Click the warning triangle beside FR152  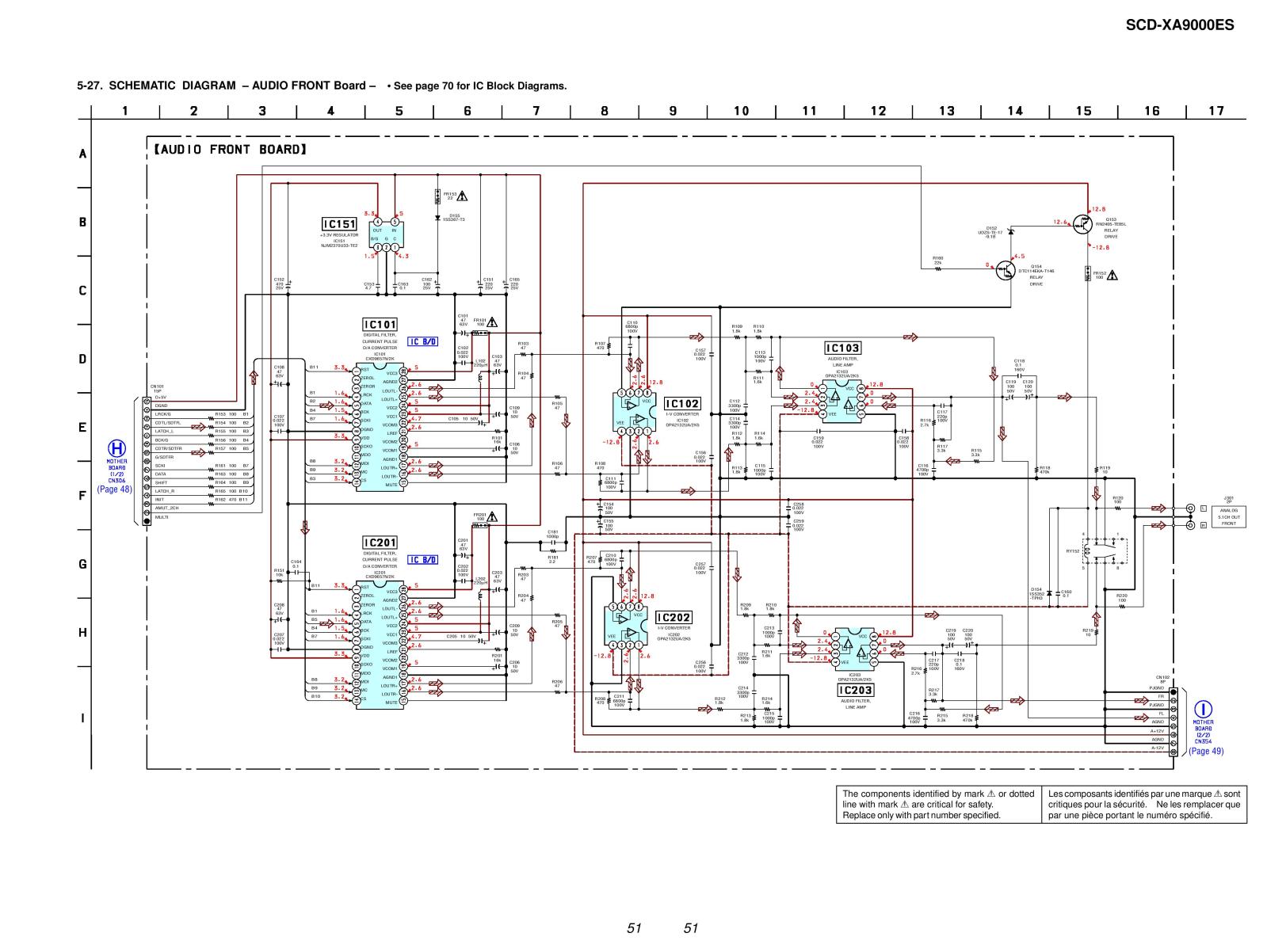1112,276
